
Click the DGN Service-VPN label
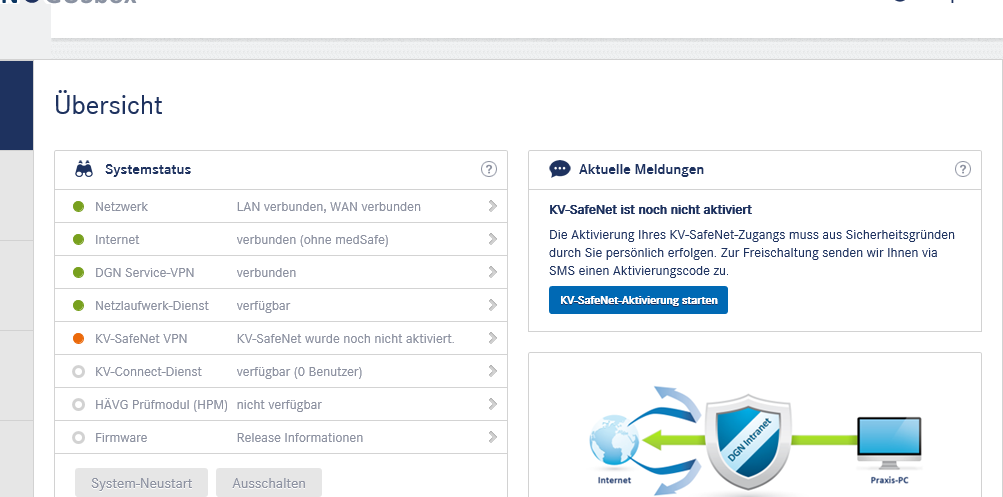145,272
